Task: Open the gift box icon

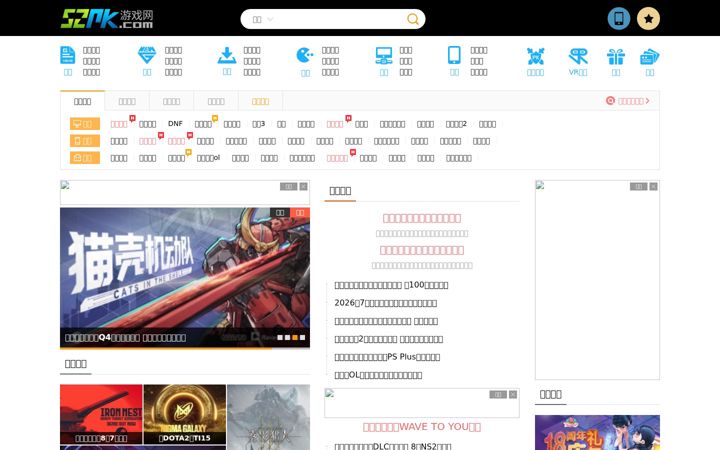Action: click(x=616, y=56)
